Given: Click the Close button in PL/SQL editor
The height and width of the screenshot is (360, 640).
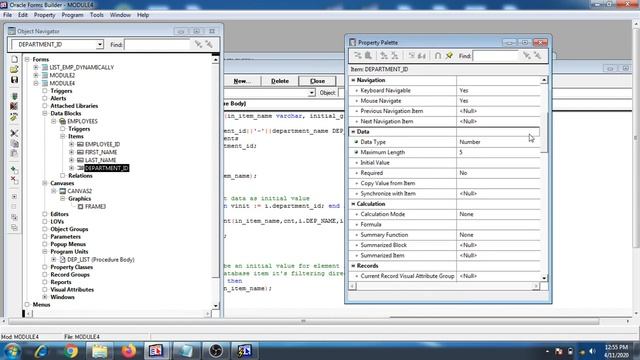Looking at the screenshot, I should pyautogui.click(x=318, y=81).
